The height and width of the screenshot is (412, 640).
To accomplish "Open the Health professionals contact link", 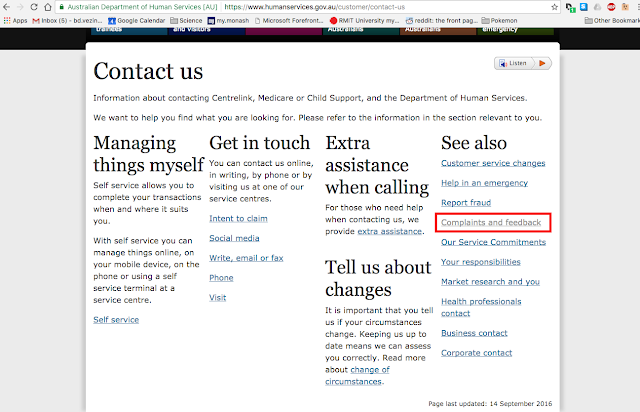I will point(481,307).
